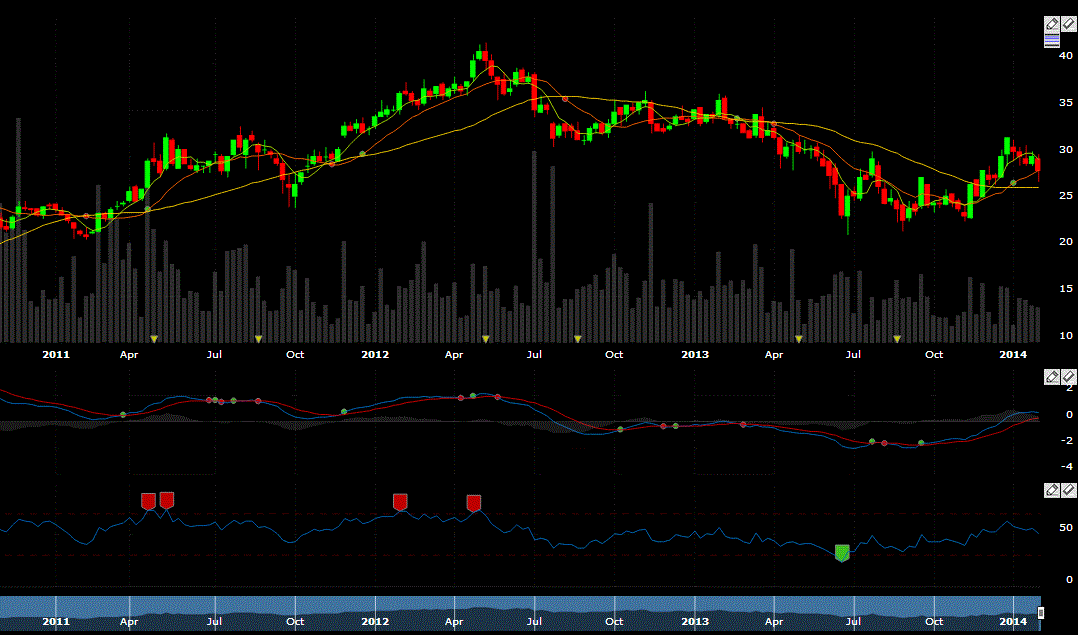Open the horizontal levels lines tool in price pane
1078x635 pixels.
click(x=1052, y=41)
